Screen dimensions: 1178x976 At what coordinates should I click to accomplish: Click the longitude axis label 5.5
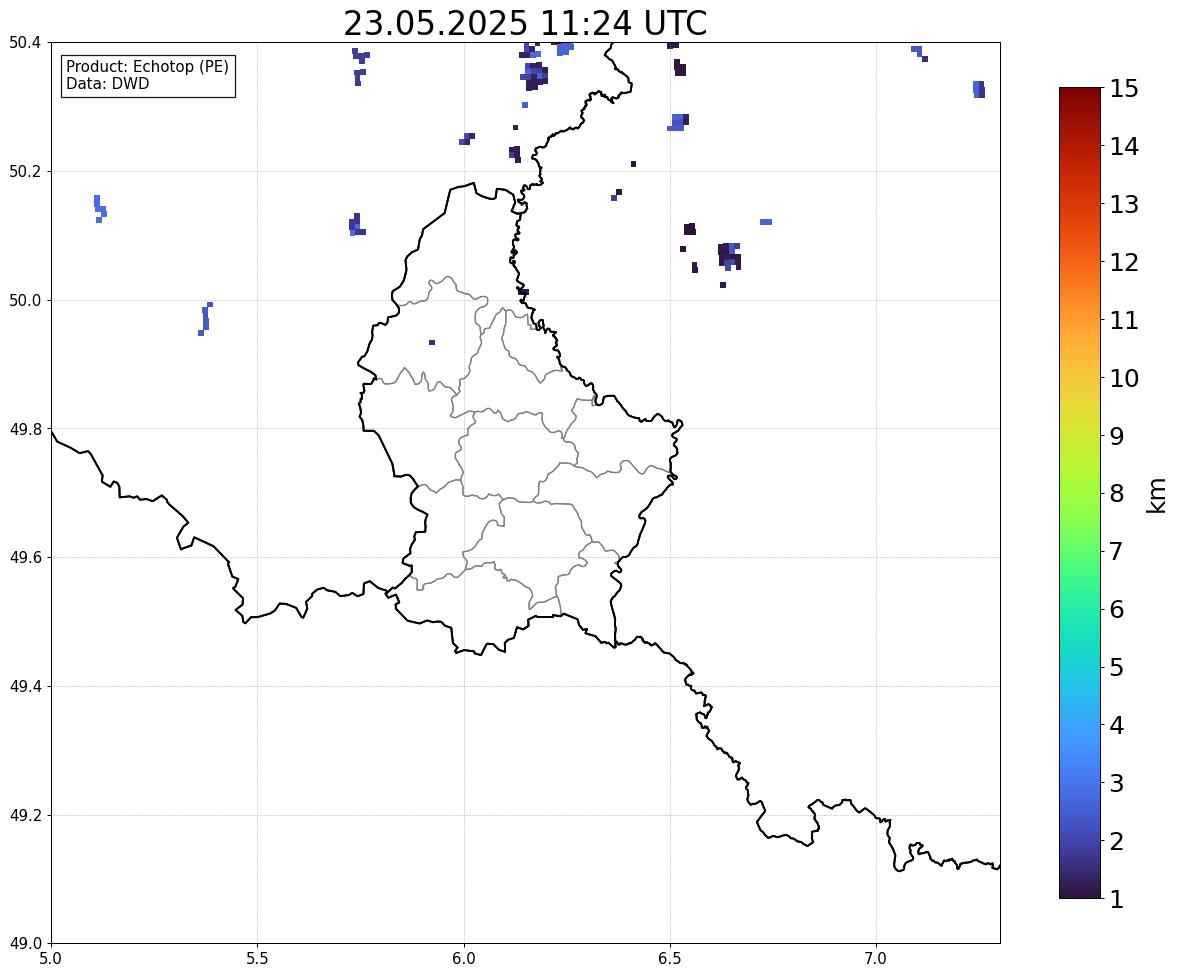[258, 959]
